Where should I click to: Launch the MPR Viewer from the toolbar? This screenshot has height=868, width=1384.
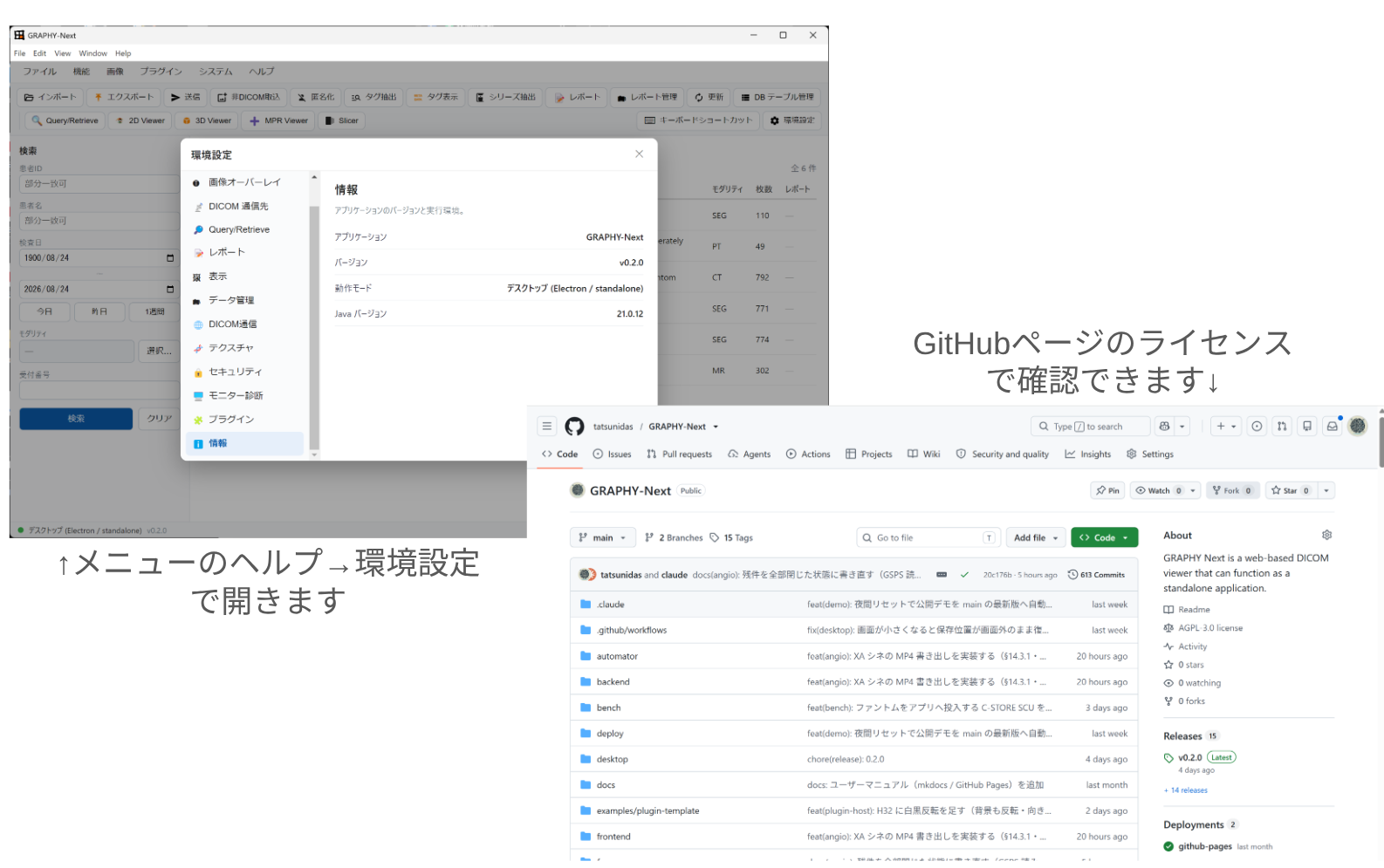point(278,120)
